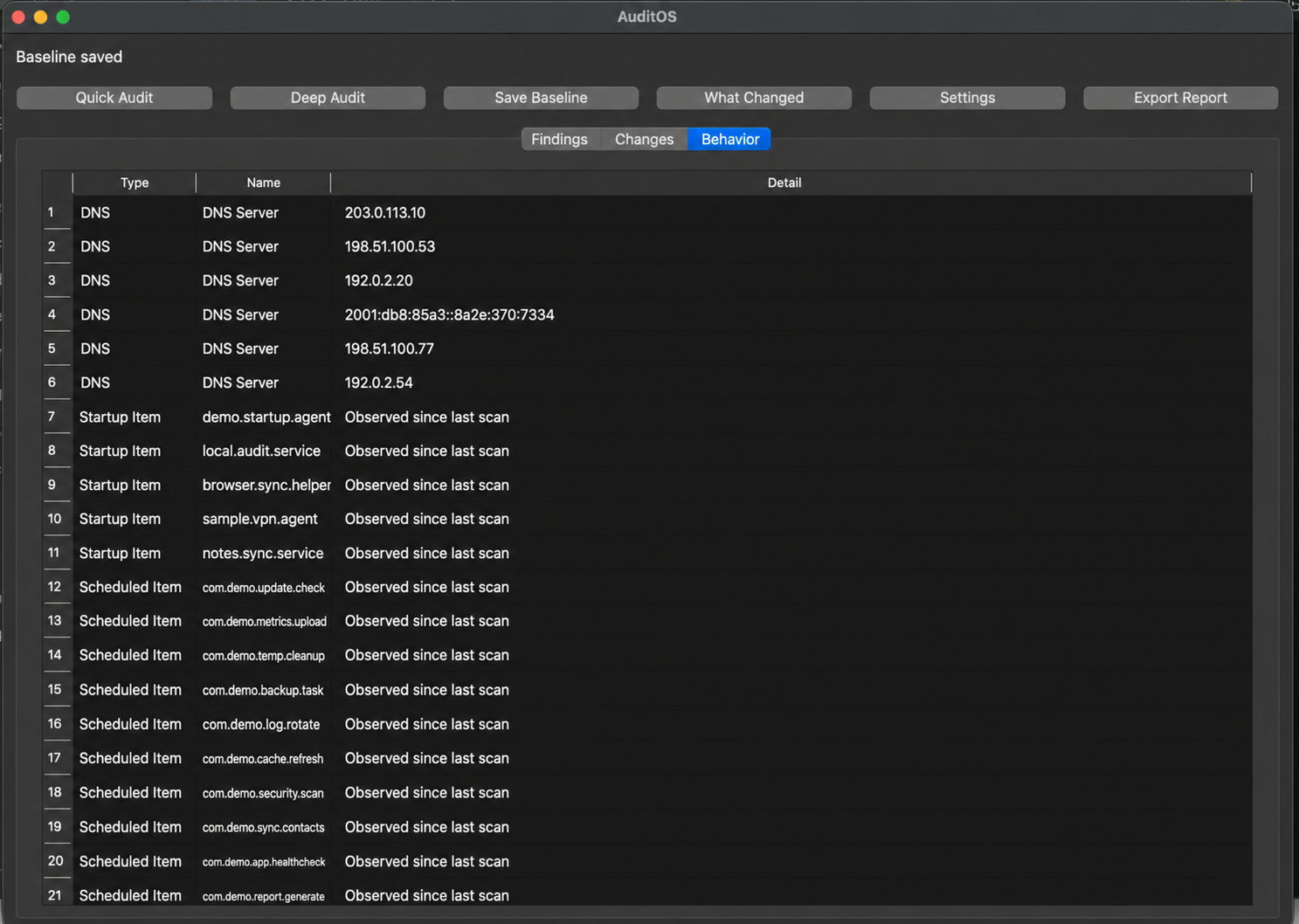Run a Quick Audit
Viewport: 1299px width, 924px height.
[114, 98]
